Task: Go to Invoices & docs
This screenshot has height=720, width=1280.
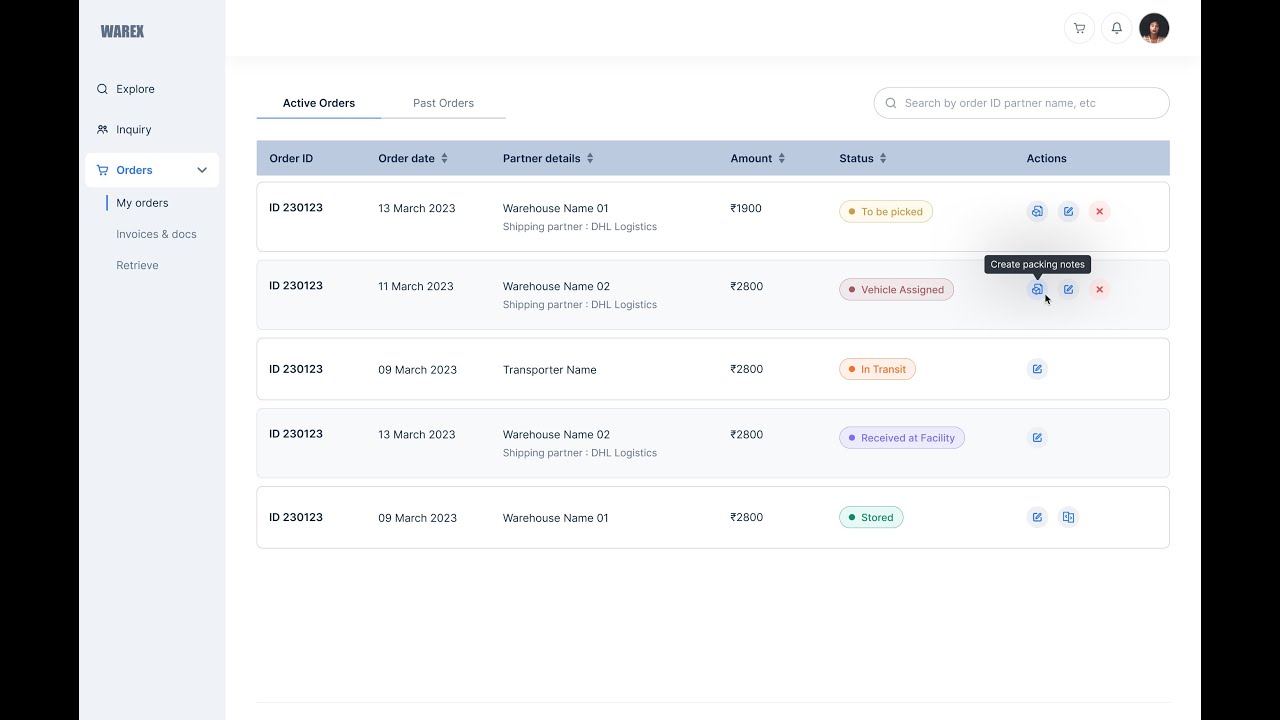Action: click(x=156, y=234)
